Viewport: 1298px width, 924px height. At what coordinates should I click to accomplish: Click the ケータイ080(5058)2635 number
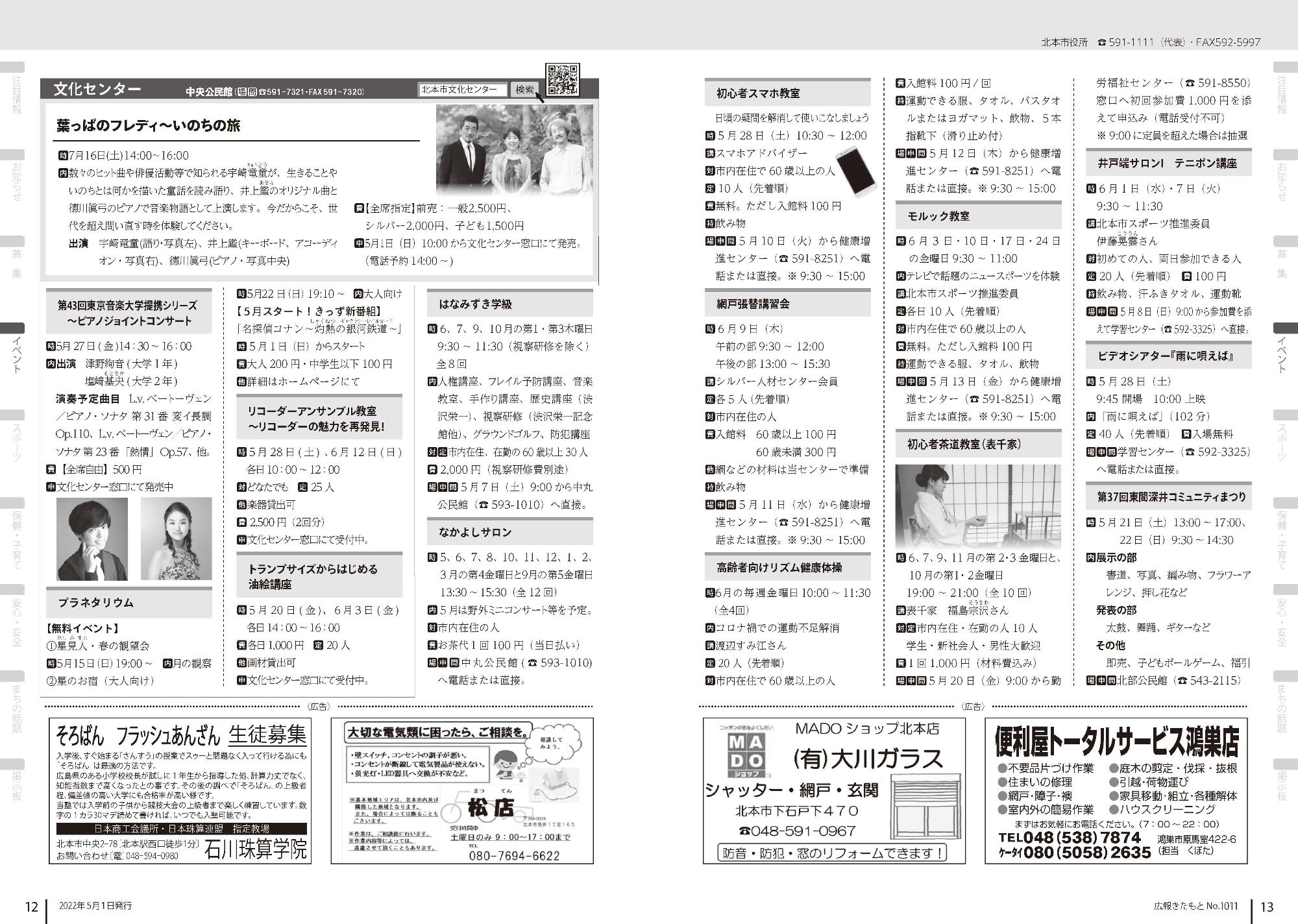pos(1074,852)
